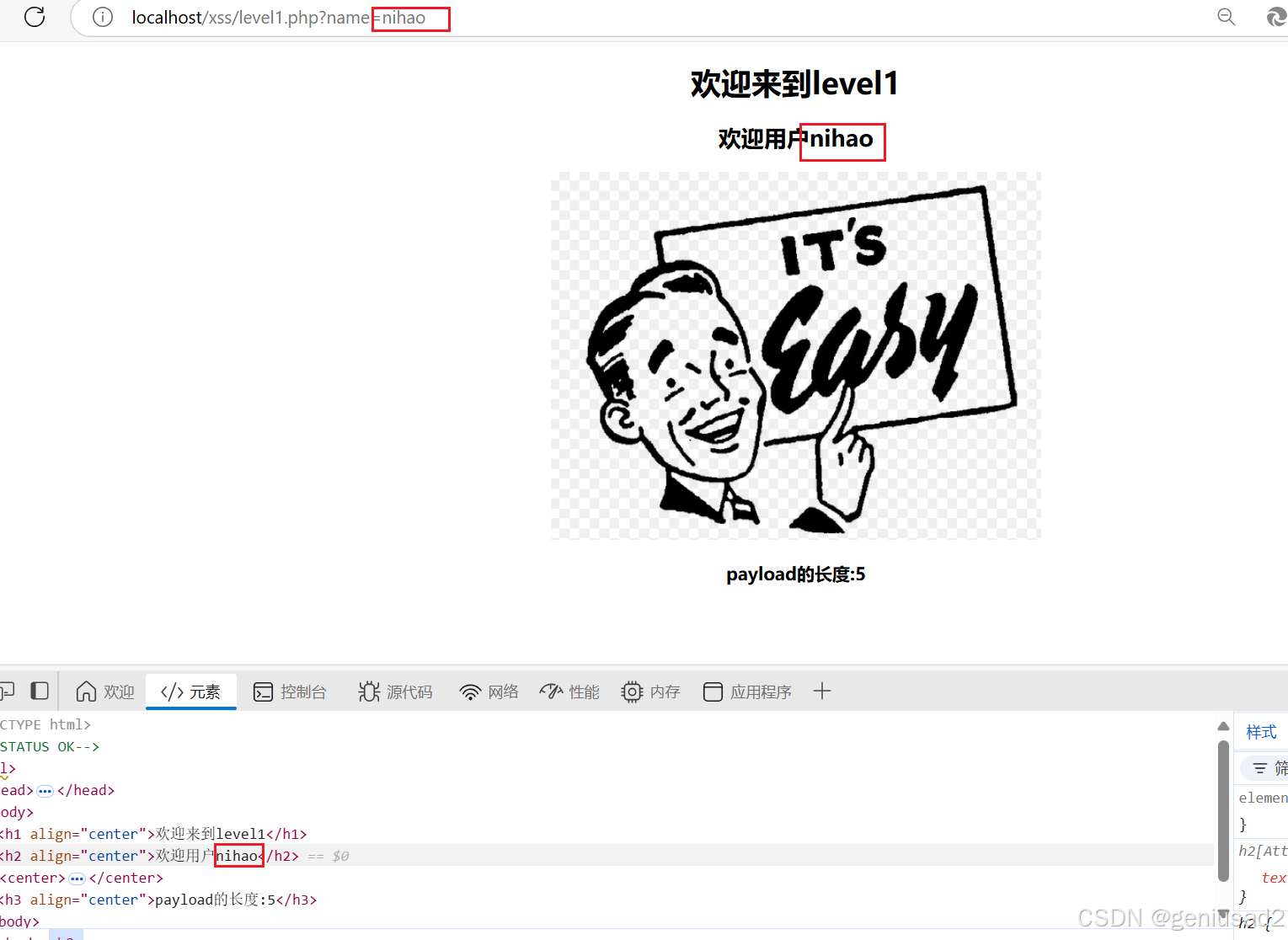
Task: Click the IT'S Easy image on page
Action: pos(796,355)
